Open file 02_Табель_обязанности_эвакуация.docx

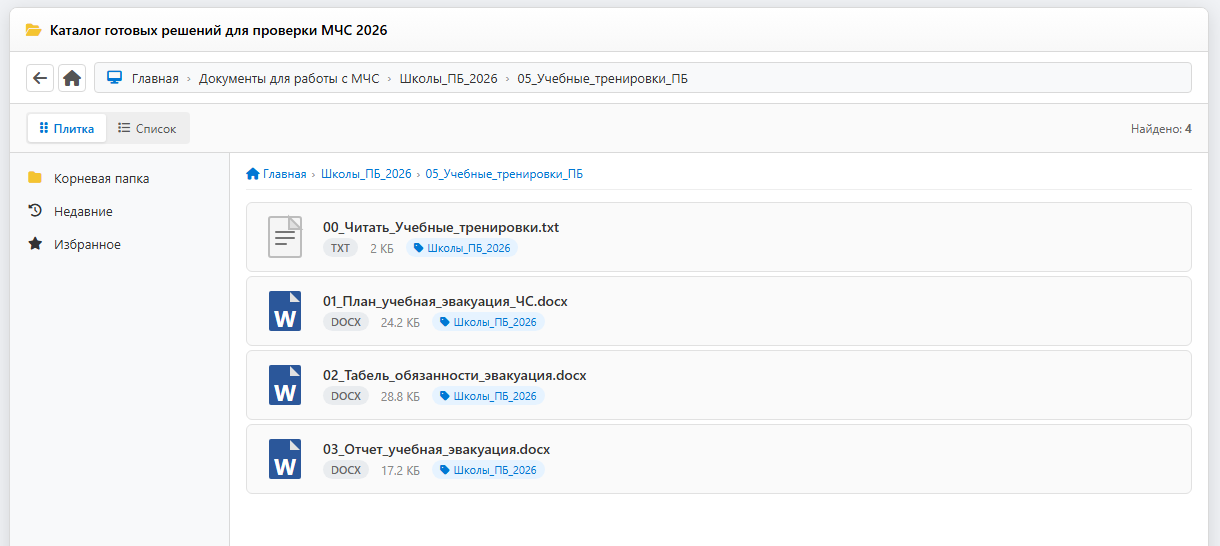(719, 385)
